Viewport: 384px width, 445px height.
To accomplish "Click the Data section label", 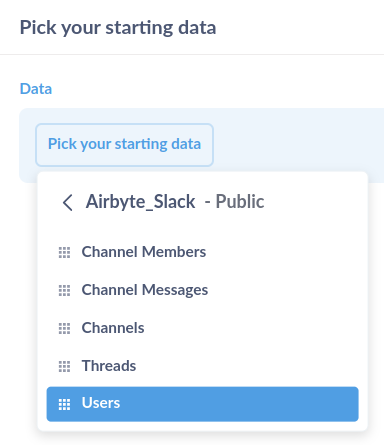I will click(x=36, y=89).
